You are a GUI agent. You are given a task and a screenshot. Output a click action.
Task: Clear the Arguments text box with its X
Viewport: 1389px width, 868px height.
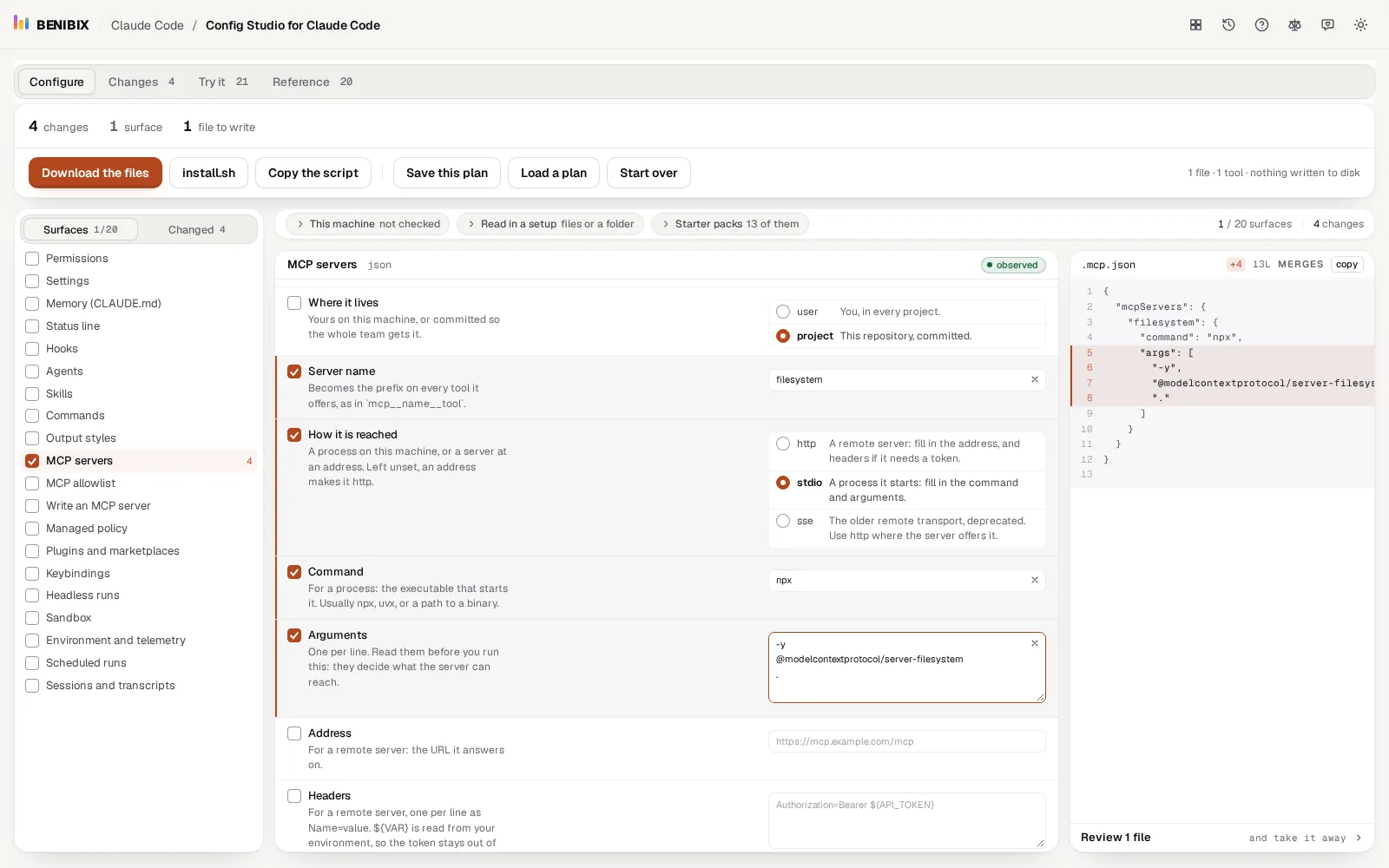tap(1034, 643)
